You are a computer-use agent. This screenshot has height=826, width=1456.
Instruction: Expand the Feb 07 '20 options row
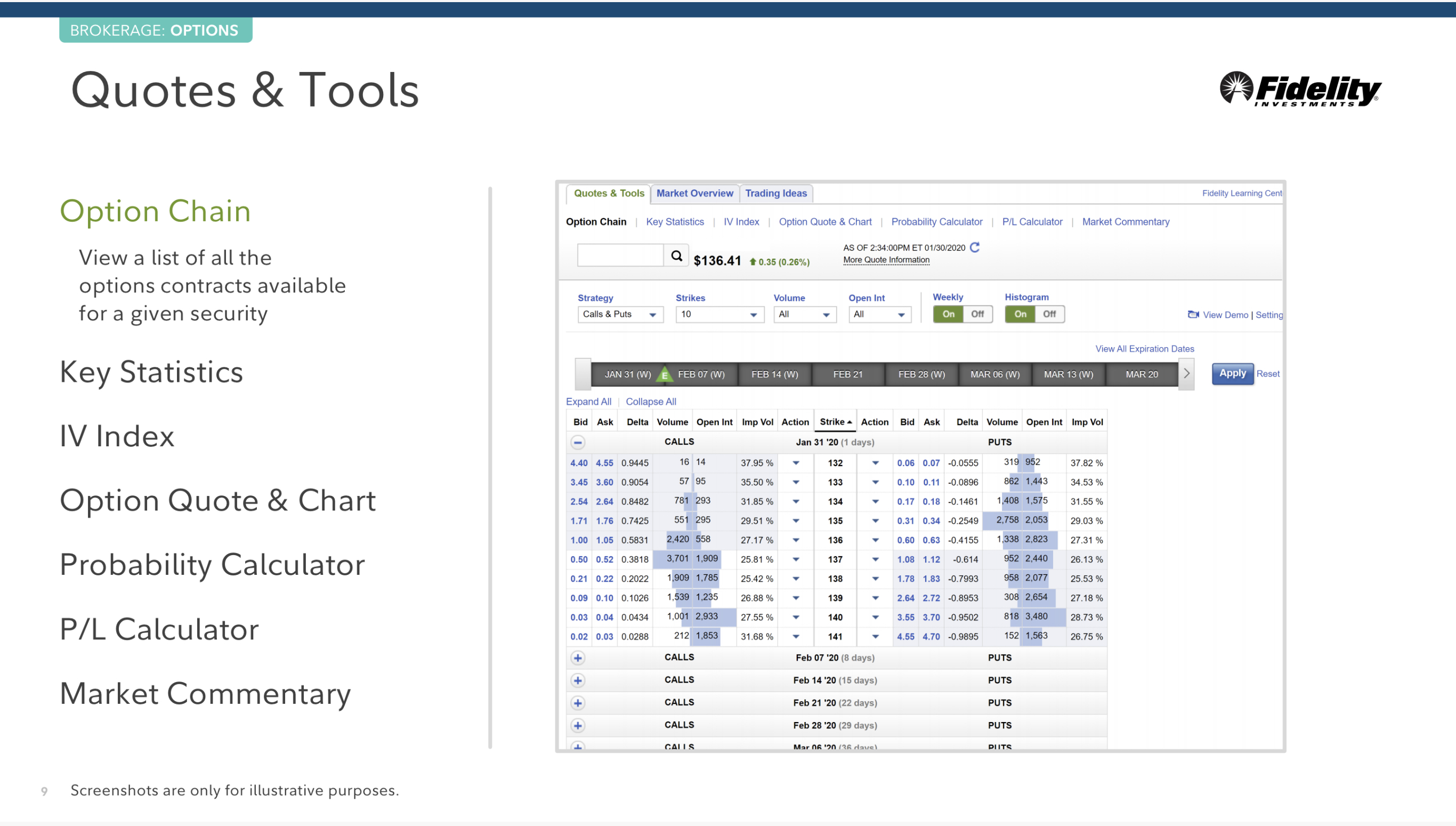[x=577, y=657]
